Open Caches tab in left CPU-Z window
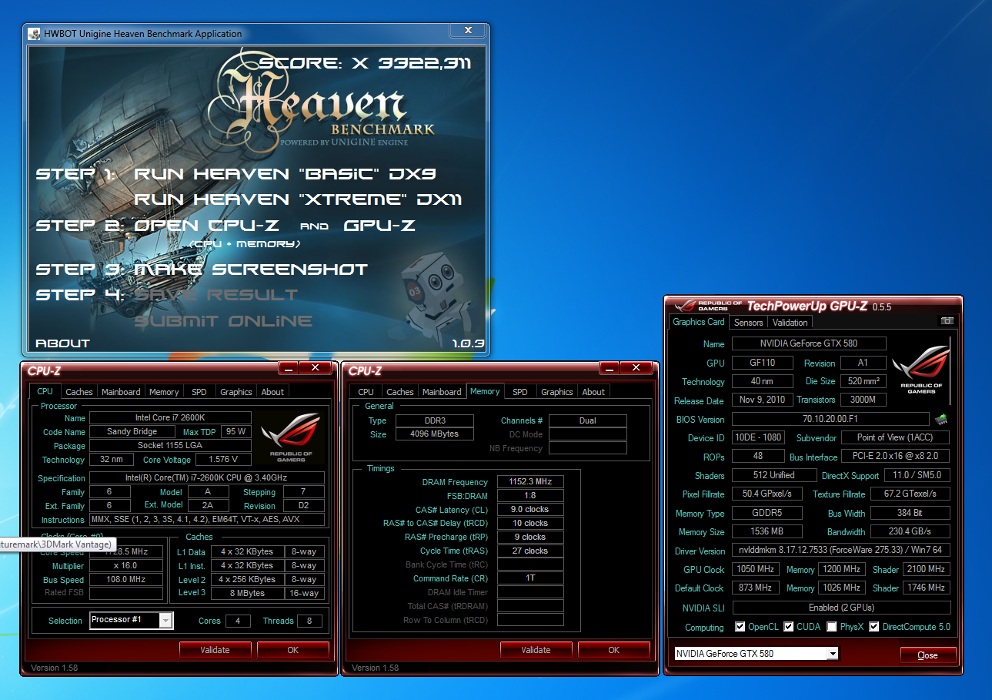This screenshot has height=700, width=992. pyautogui.click(x=79, y=392)
